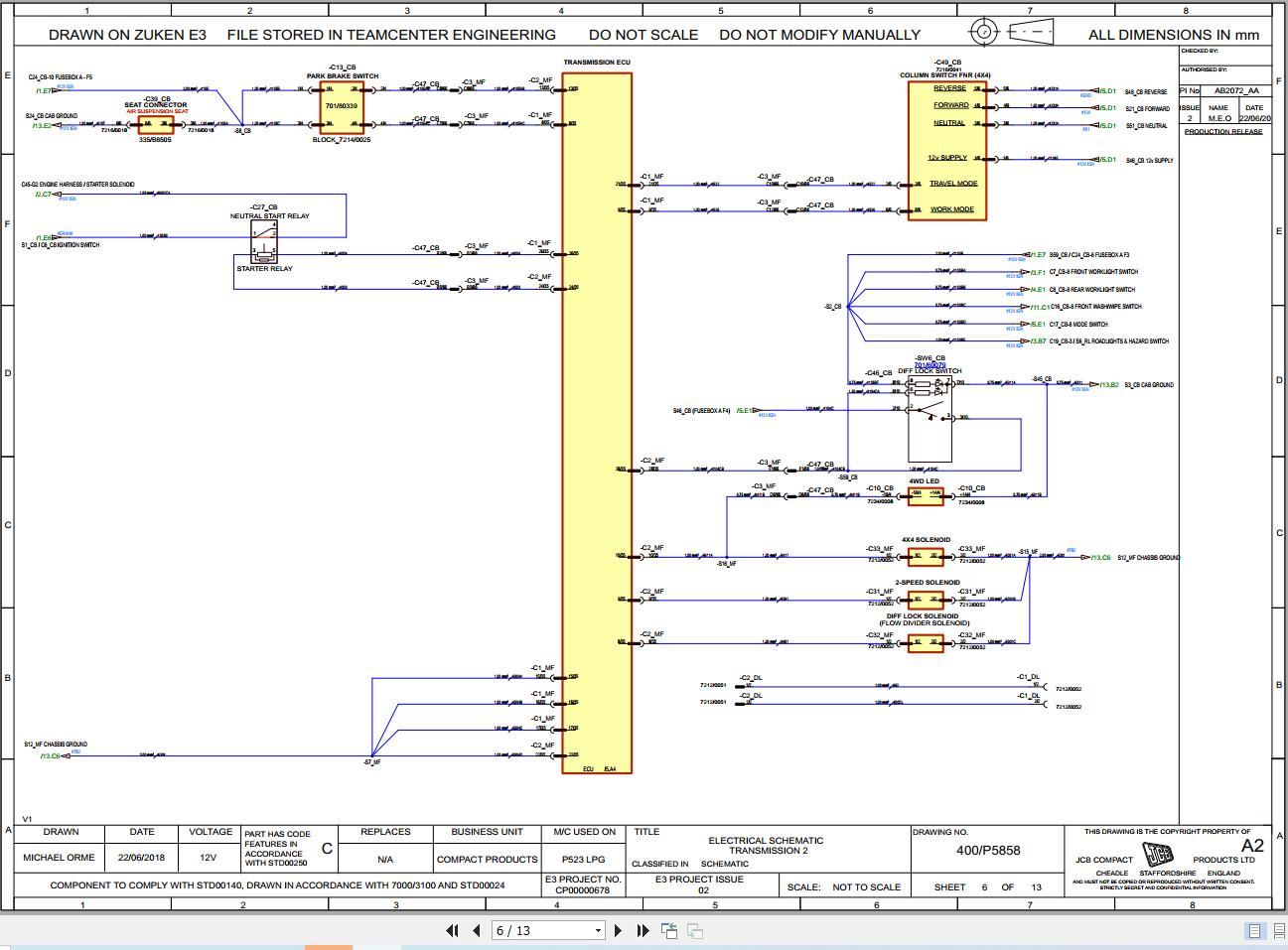Click the /3.F1 FRONT WORKLIGHT SWITCH link
The image size is (1288, 950).
tap(1039, 271)
